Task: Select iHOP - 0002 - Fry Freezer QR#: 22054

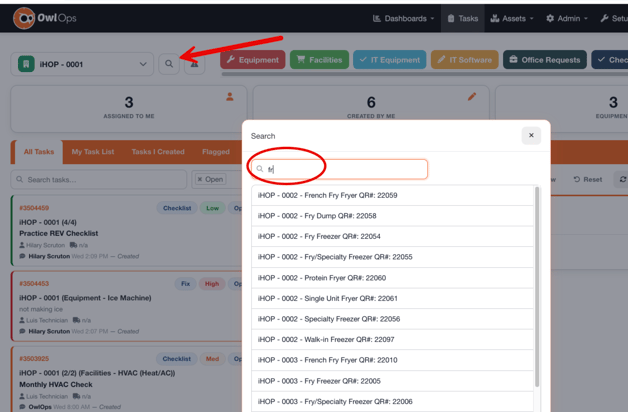Action: point(392,236)
